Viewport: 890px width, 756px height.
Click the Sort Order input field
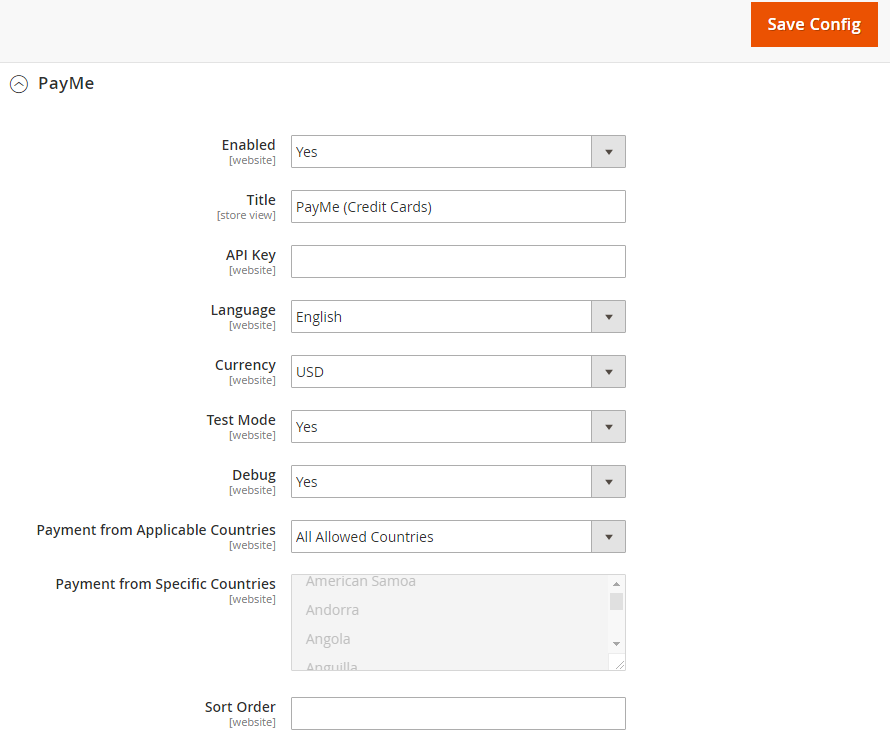(x=458, y=714)
